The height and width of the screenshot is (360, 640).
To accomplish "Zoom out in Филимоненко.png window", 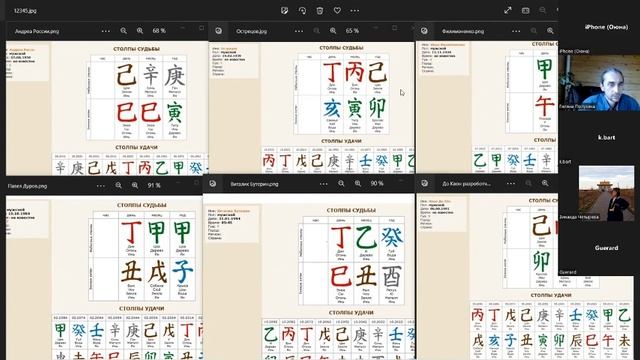I will (x=534, y=31).
